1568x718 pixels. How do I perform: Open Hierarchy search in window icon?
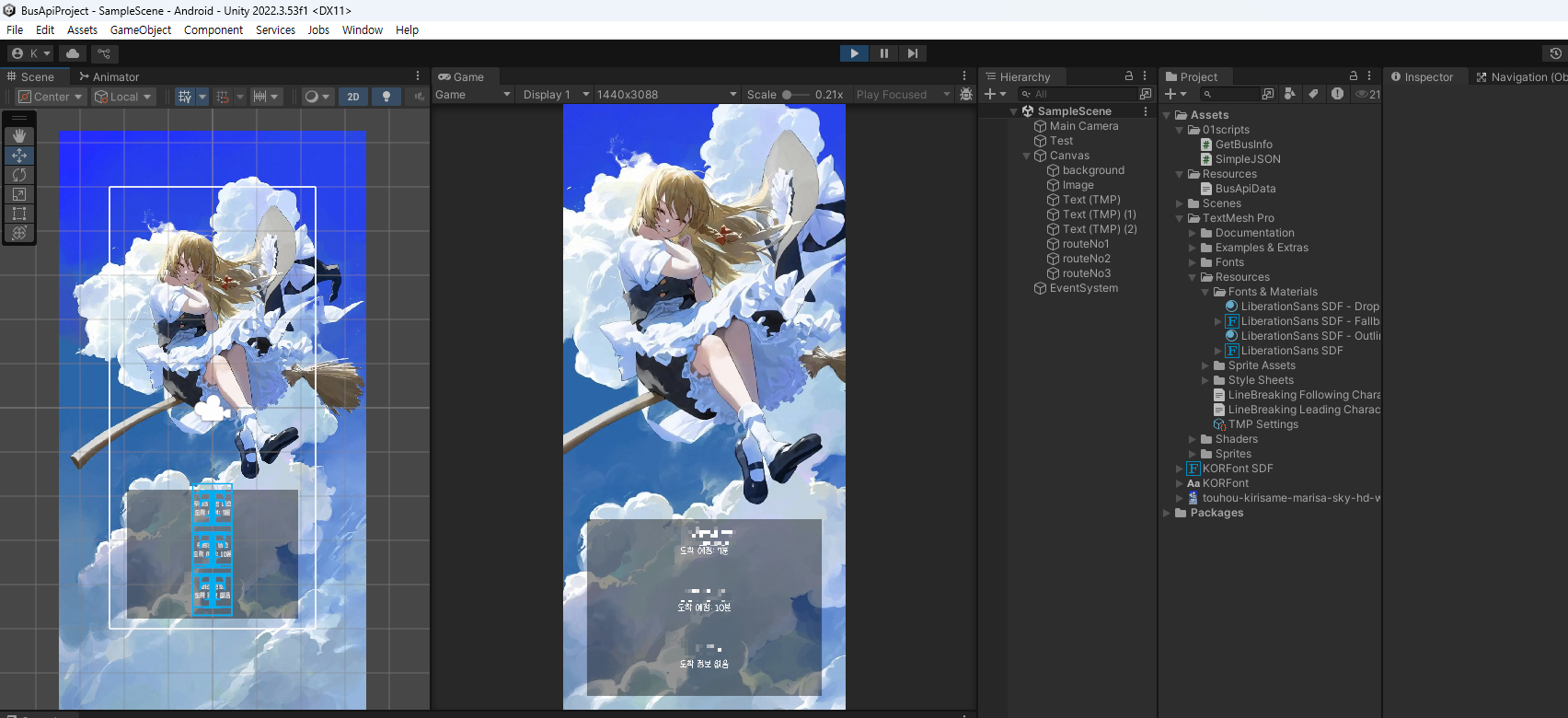(x=1146, y=94)
